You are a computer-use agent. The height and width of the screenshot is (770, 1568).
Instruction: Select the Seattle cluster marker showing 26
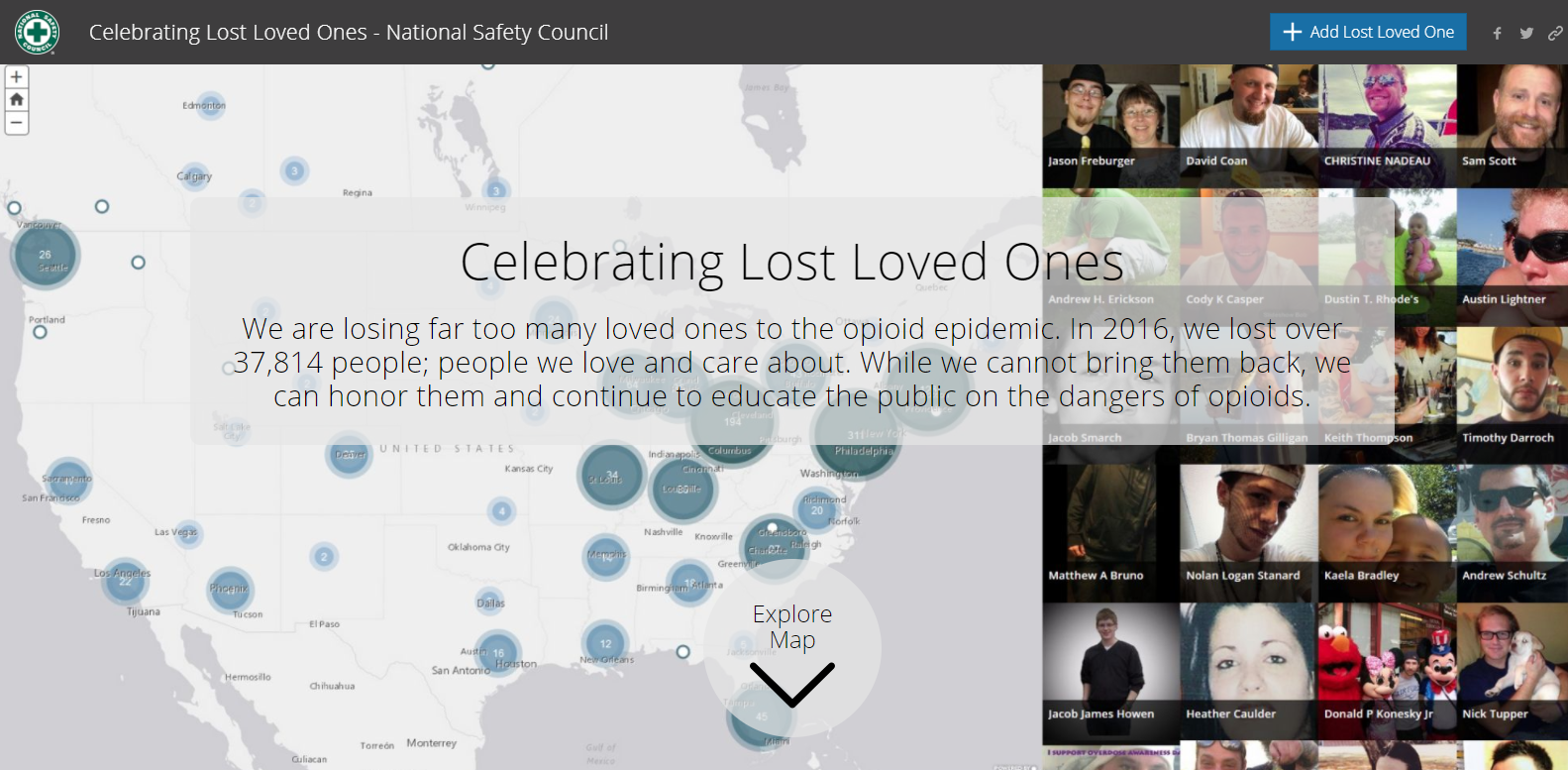click(45, 255)
